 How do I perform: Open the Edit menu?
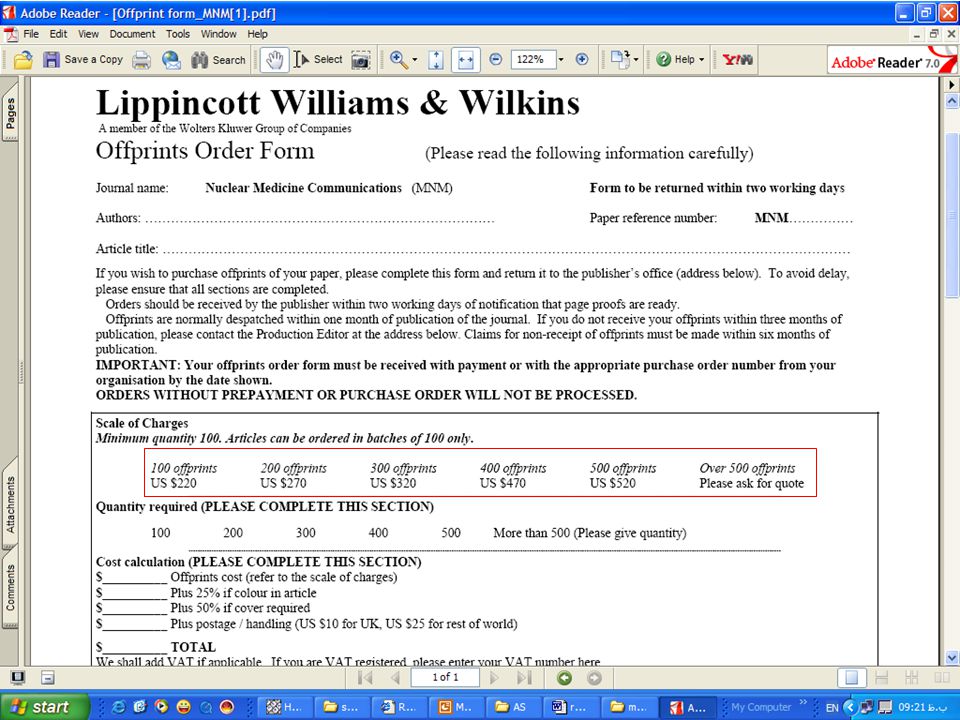pyautogui.click(x=58, y=34)
